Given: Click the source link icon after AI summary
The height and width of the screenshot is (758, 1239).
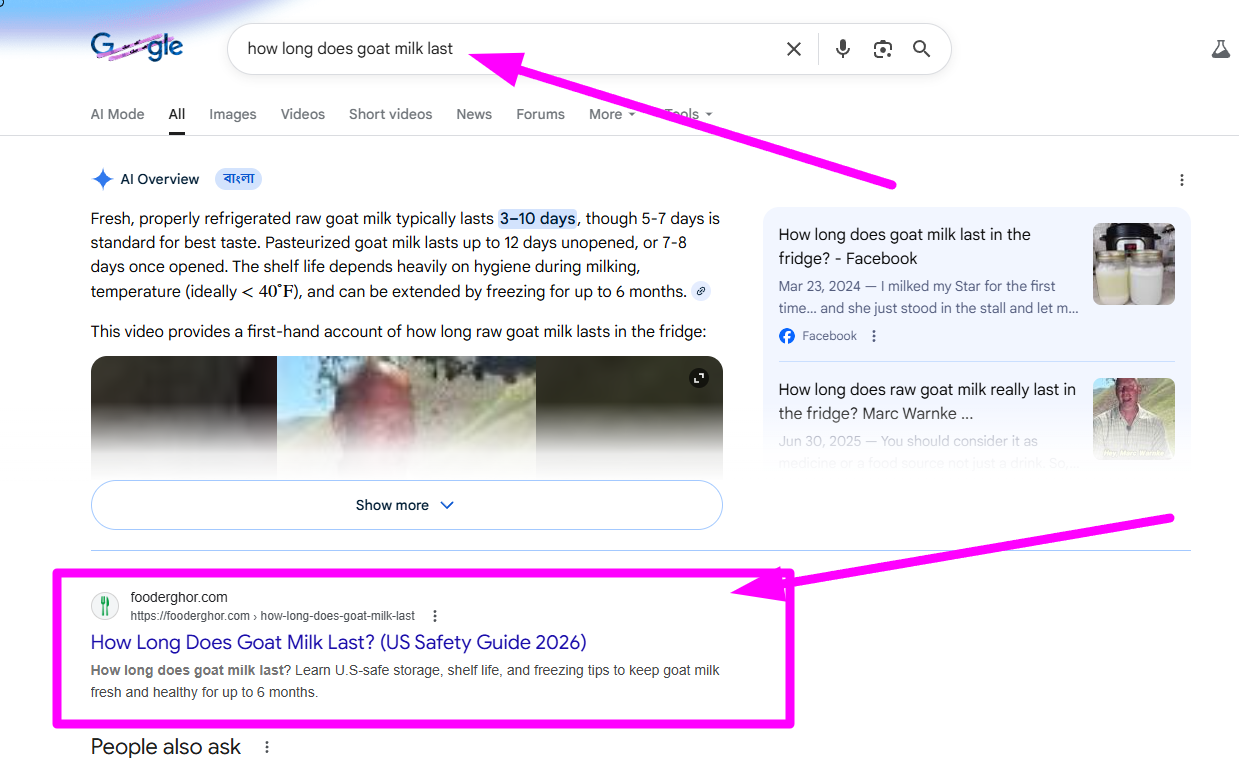Looking at the screenshot, I should [701, 292].
